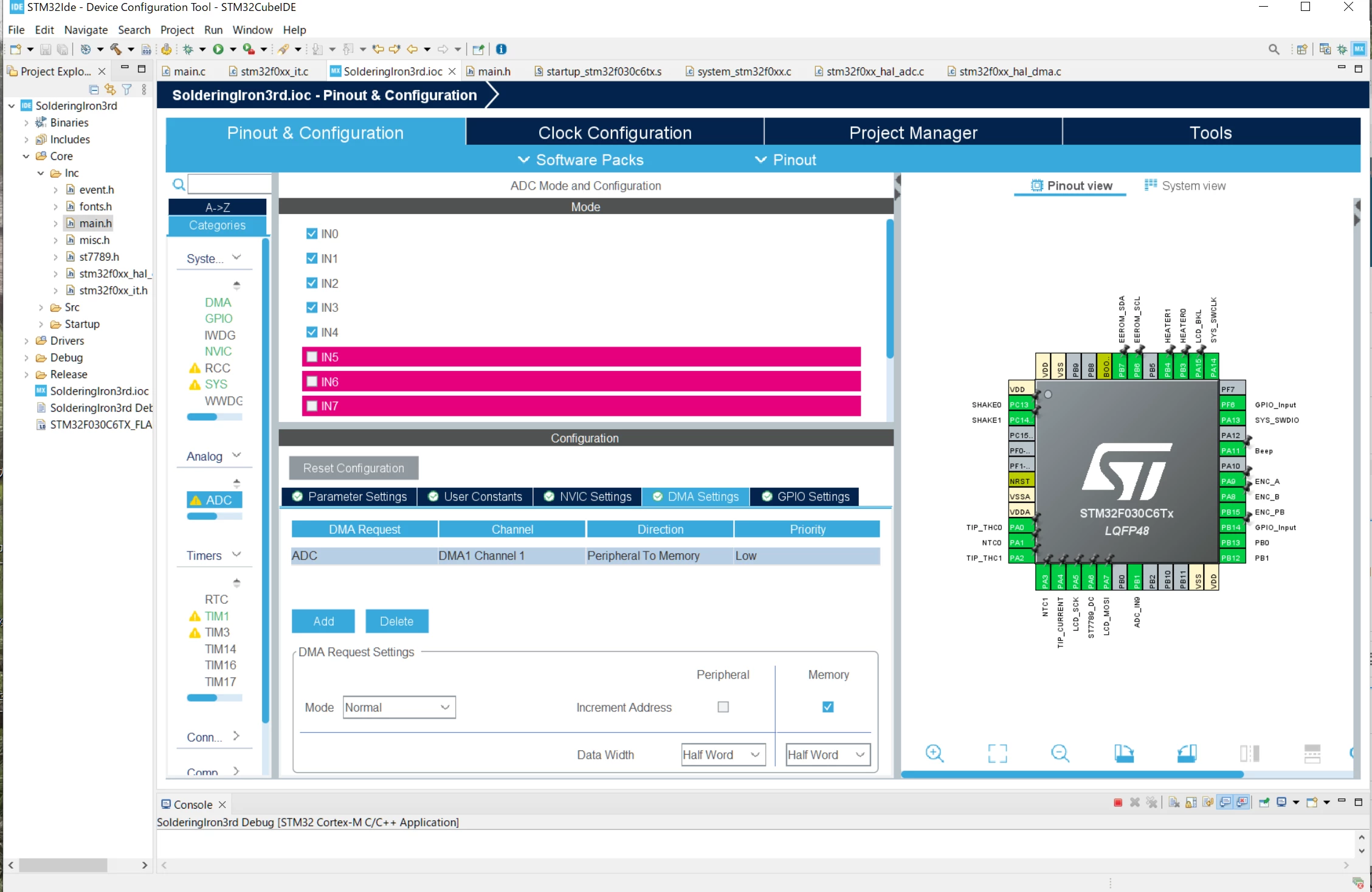Viewport: 1372px width, 892px height.
Task: Open the Window menu
Action: pos(252,30)
